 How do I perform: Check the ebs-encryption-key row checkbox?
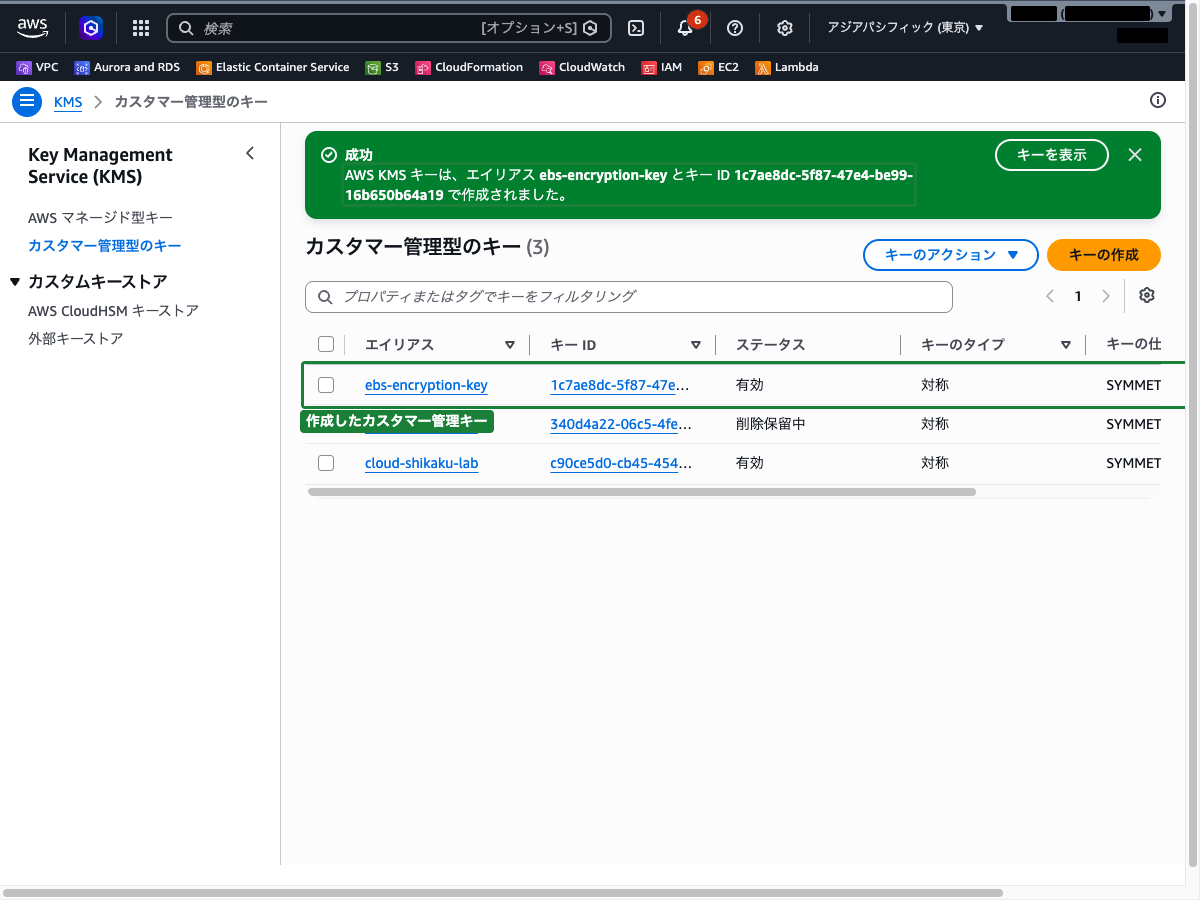click(326, 385)
